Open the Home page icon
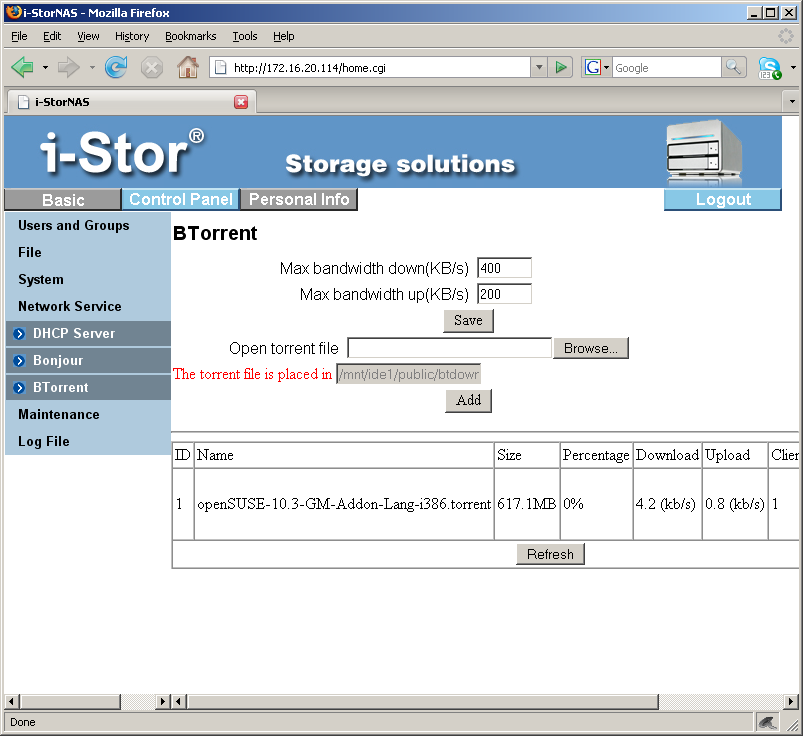The image size is (803, 736). click(x=188, y=67)
